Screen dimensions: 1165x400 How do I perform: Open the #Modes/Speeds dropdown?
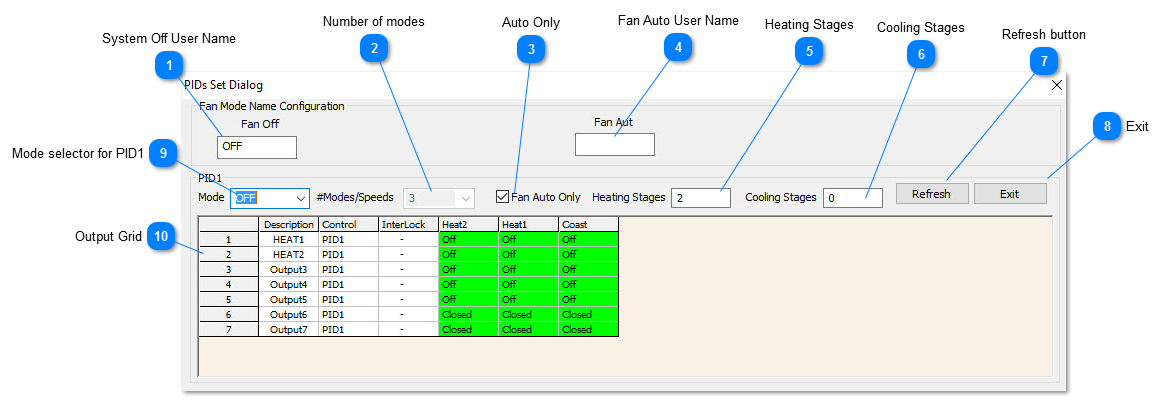tap(466, 199)
